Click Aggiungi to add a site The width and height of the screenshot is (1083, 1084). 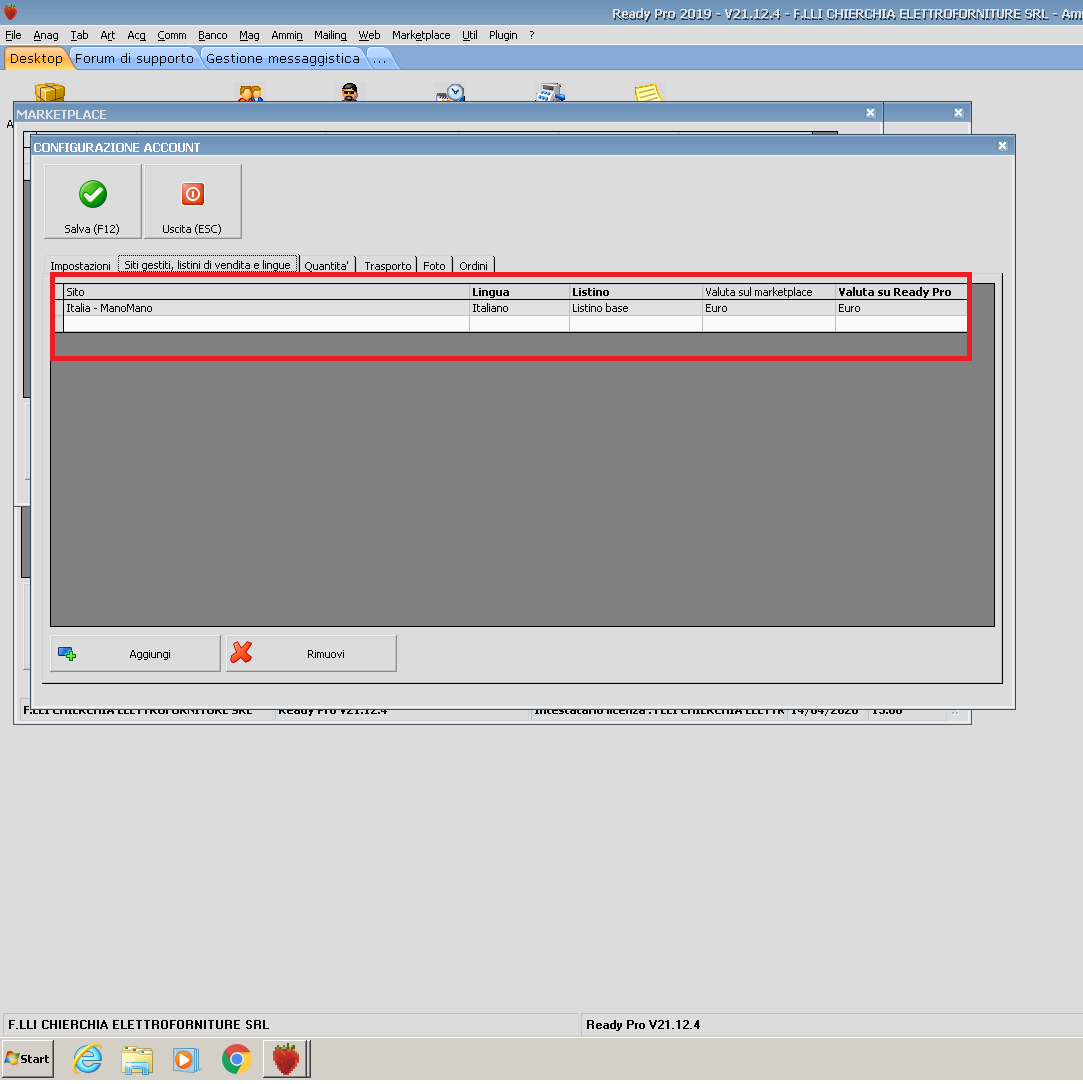(135, 653)
